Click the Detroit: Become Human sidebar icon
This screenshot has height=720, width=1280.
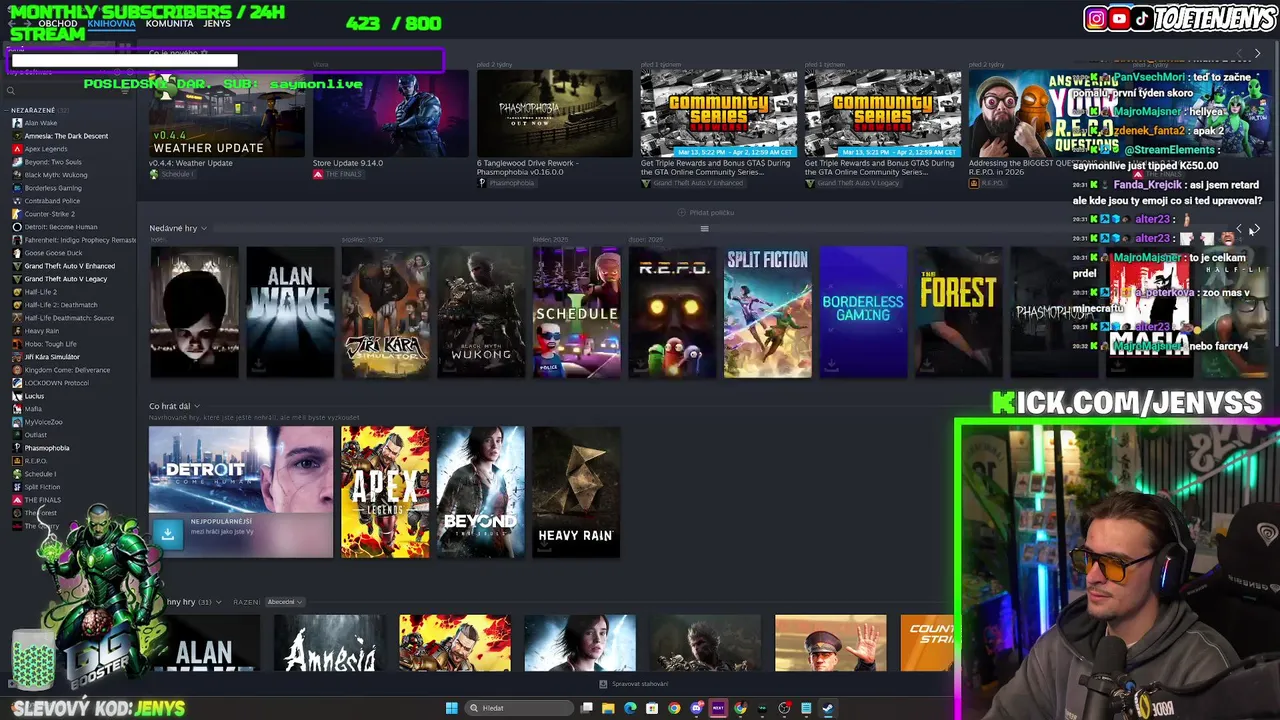17,227
